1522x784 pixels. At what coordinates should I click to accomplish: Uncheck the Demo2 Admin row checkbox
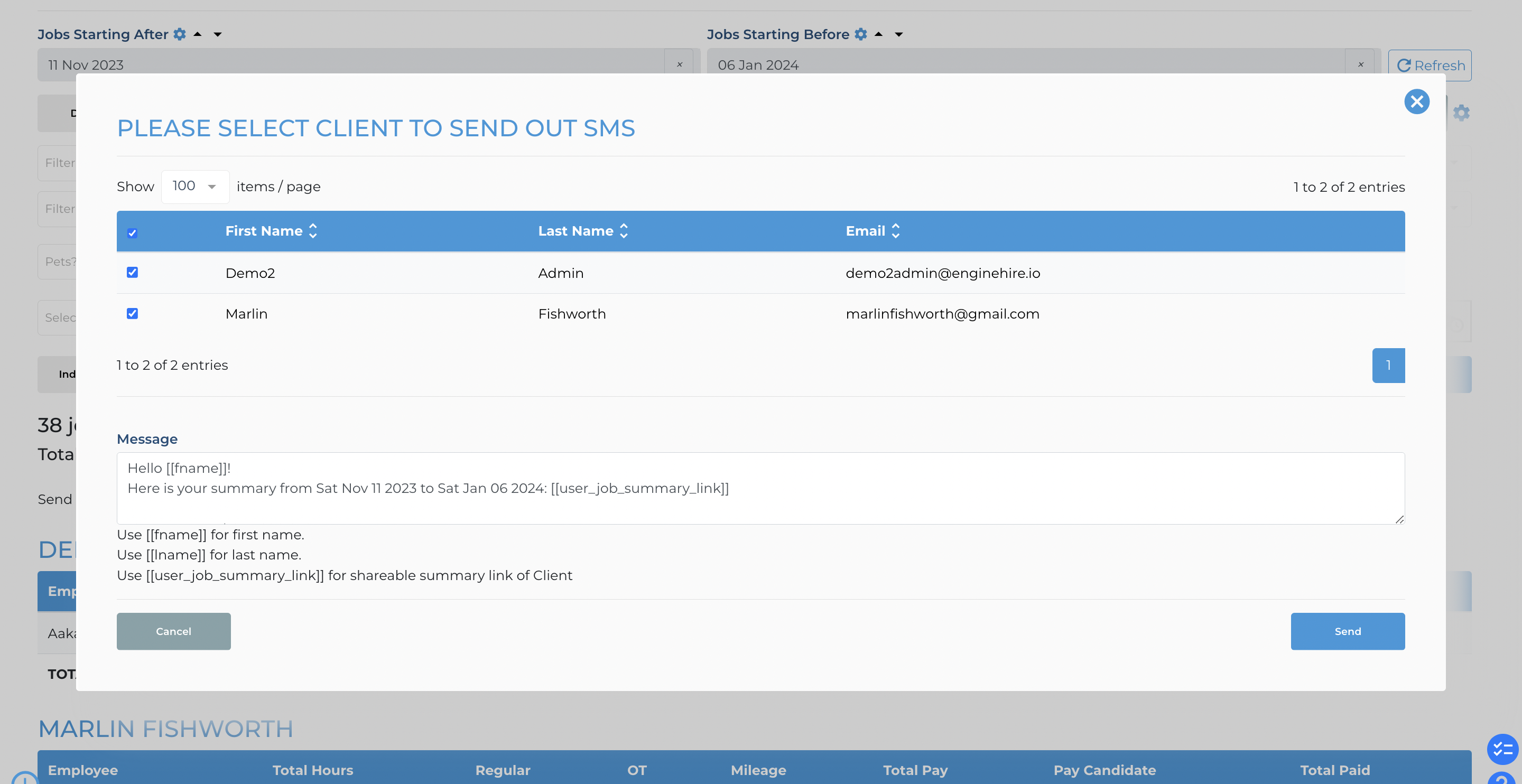(x=132, y=272)
